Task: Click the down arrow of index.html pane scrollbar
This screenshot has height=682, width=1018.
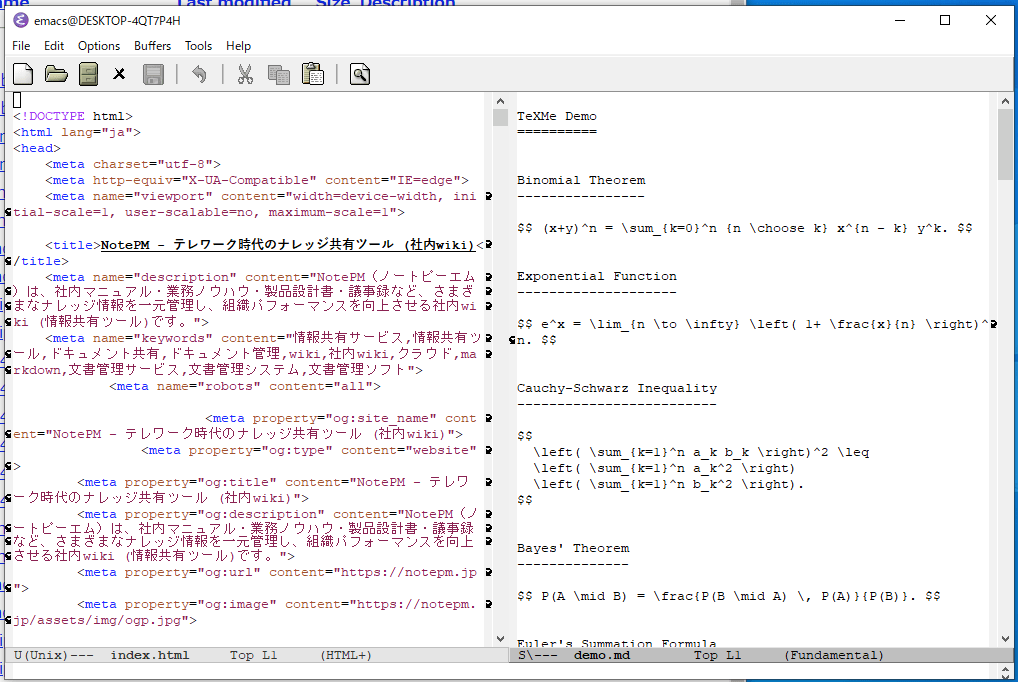Action: point(500,639)
